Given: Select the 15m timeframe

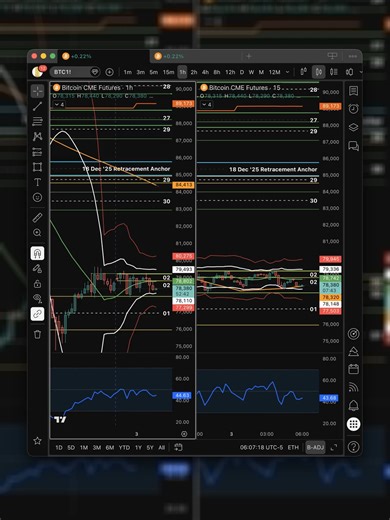Looking at the screenshot, I should click(168, 72).
